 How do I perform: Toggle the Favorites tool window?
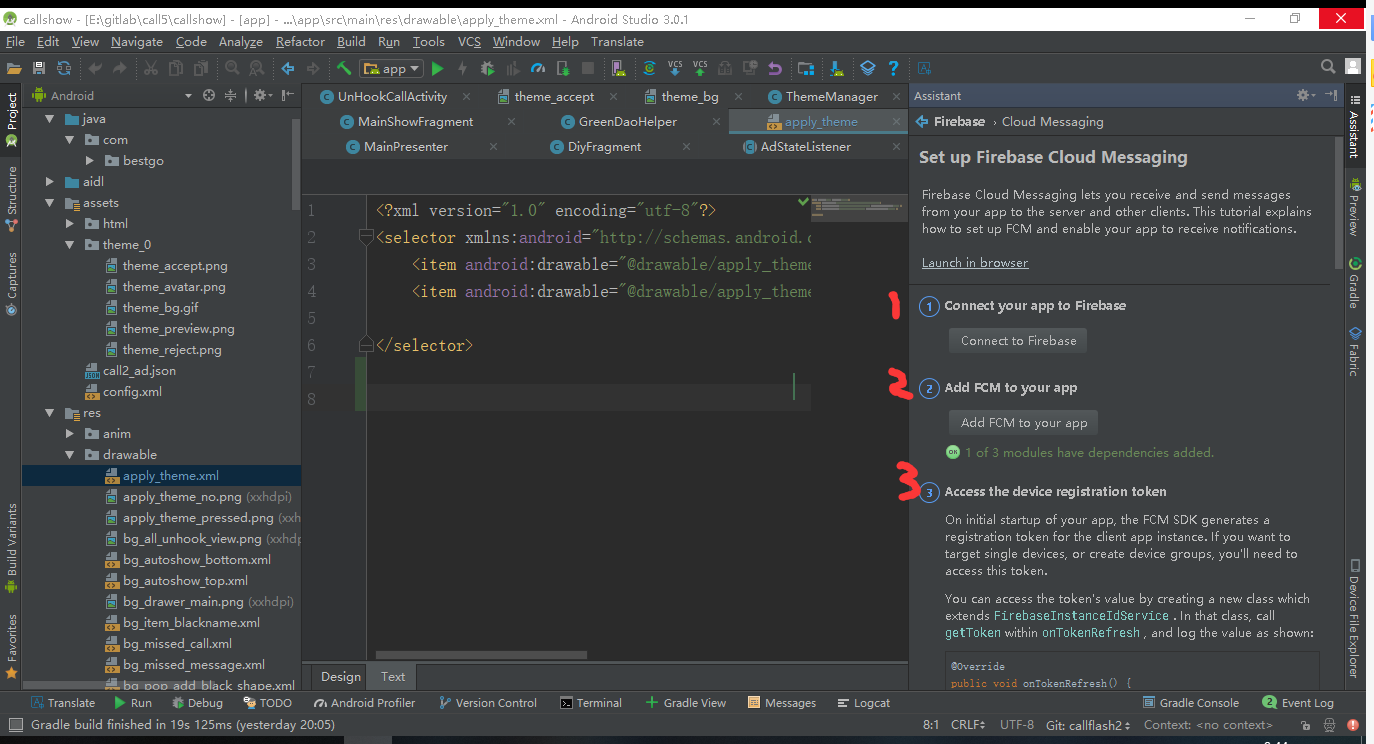12,645
